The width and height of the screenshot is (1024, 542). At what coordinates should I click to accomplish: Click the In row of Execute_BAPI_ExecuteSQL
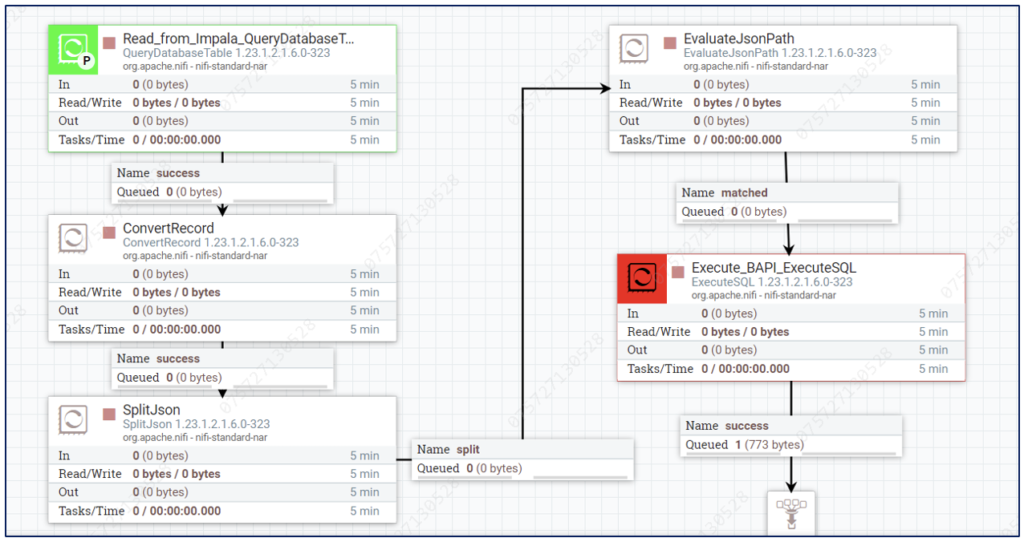(791, 313)
